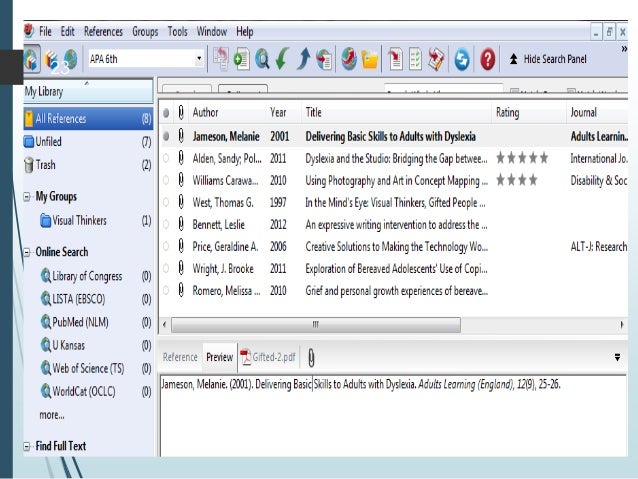
Task: Click the Sync library icon
Action: pos(462,59)
